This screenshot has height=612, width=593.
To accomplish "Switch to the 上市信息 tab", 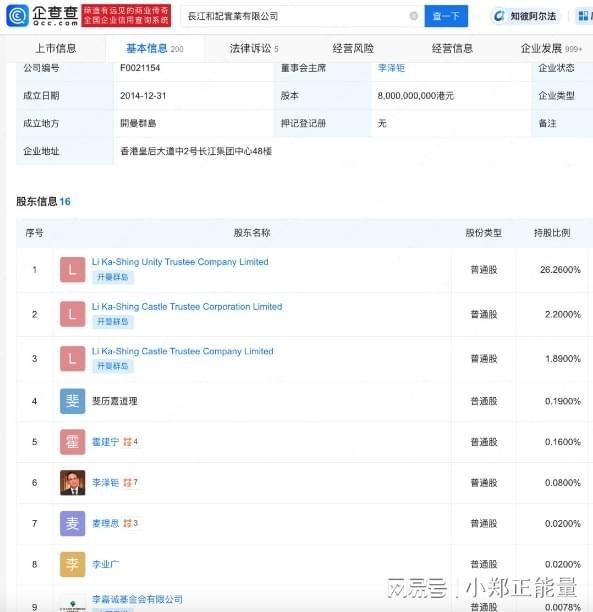I will click(56, 48).
